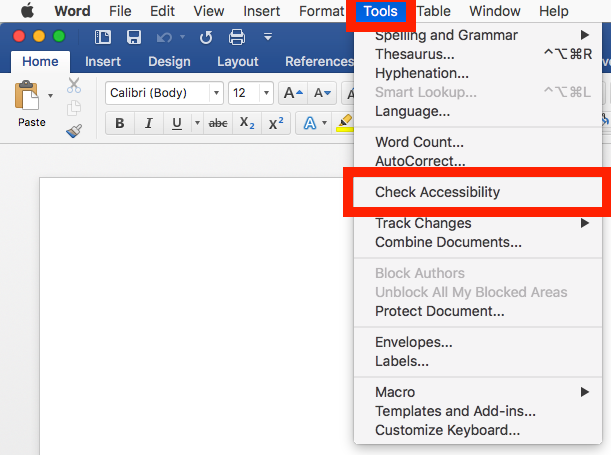
Task: Open the Insert menu in menu bar
Action: point(261,11)
